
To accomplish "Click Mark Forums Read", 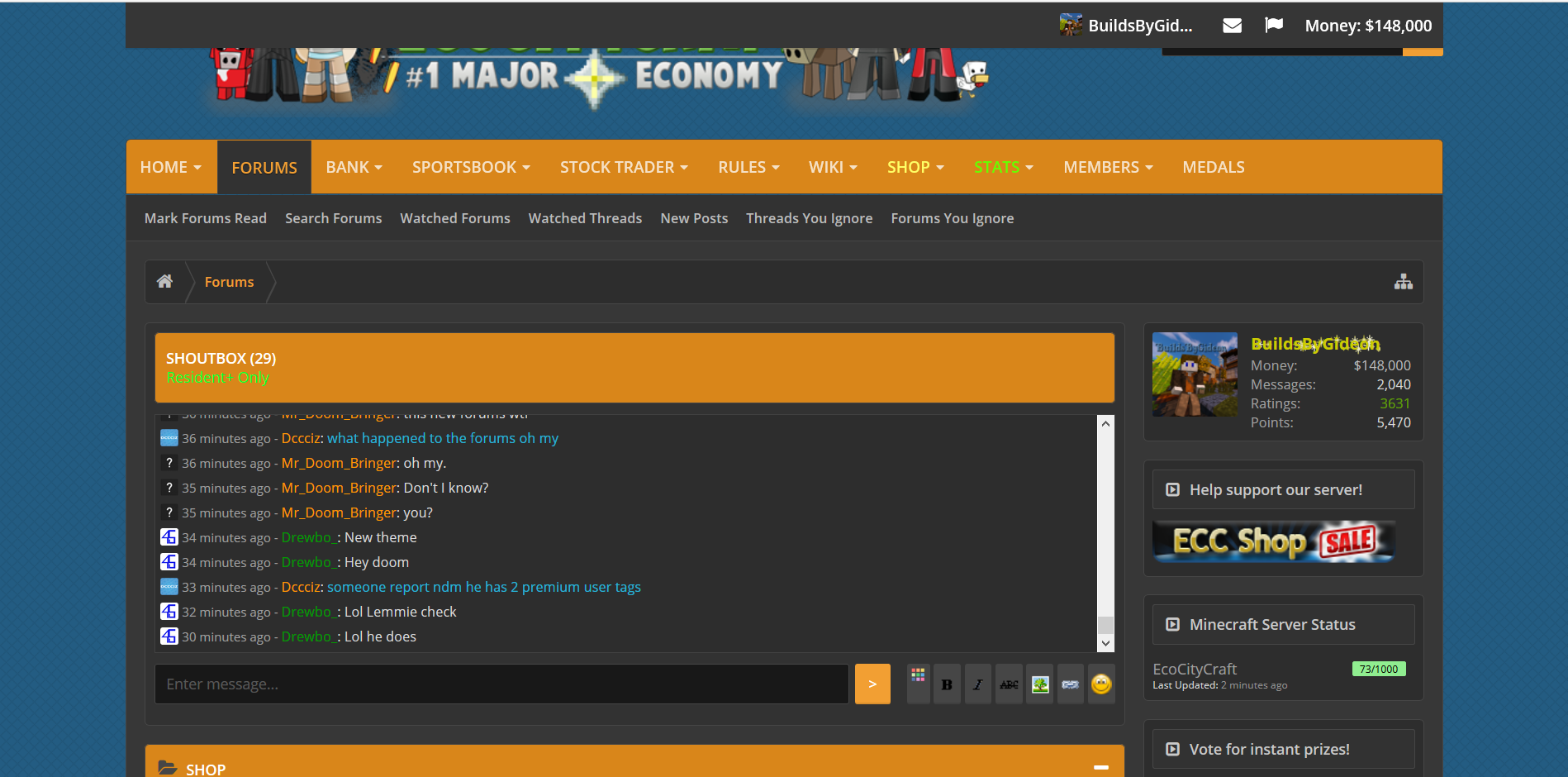I will click(206, 218).
